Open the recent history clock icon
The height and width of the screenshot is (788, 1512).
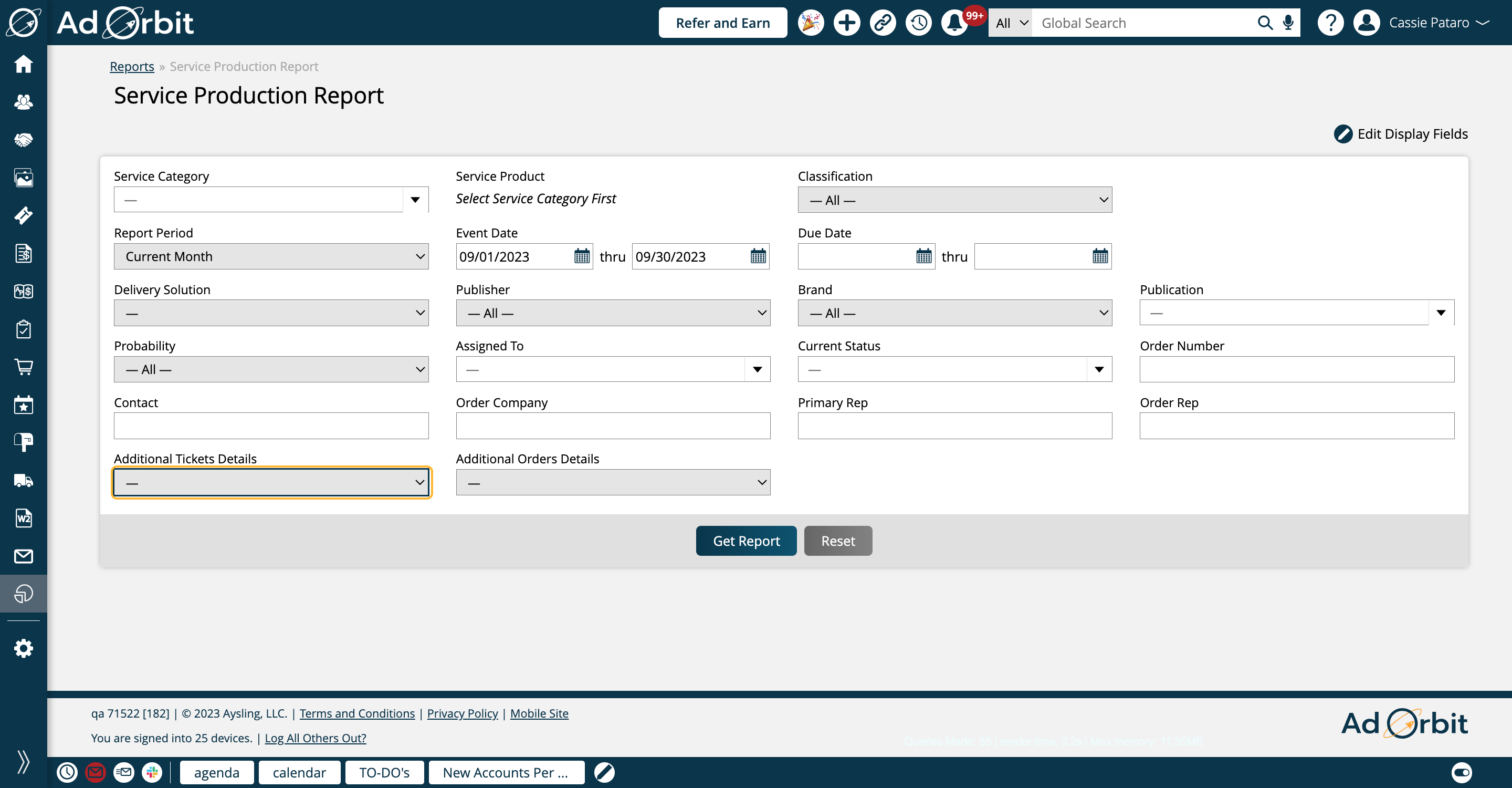[x=919, y=22]
